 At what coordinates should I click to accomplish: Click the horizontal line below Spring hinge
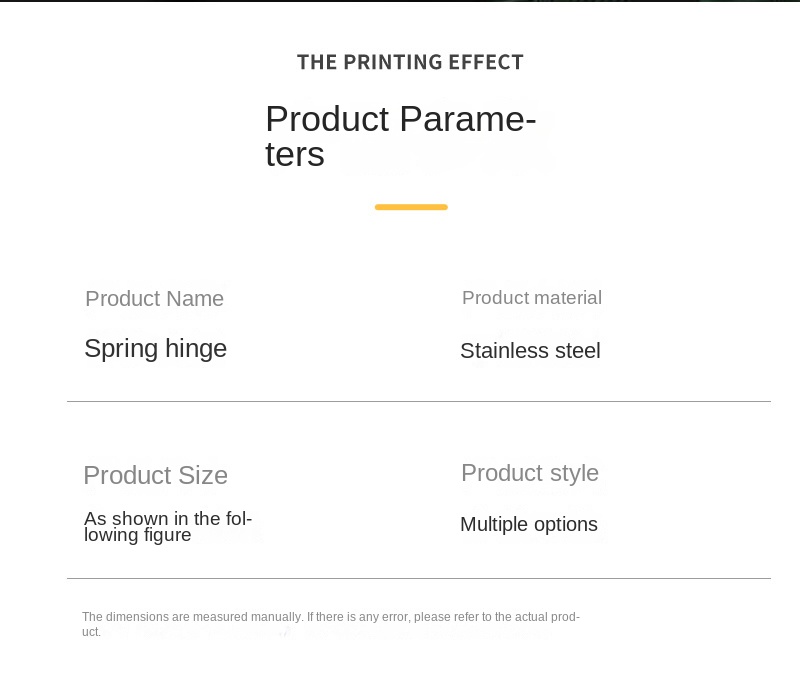[x=419, y=402]
